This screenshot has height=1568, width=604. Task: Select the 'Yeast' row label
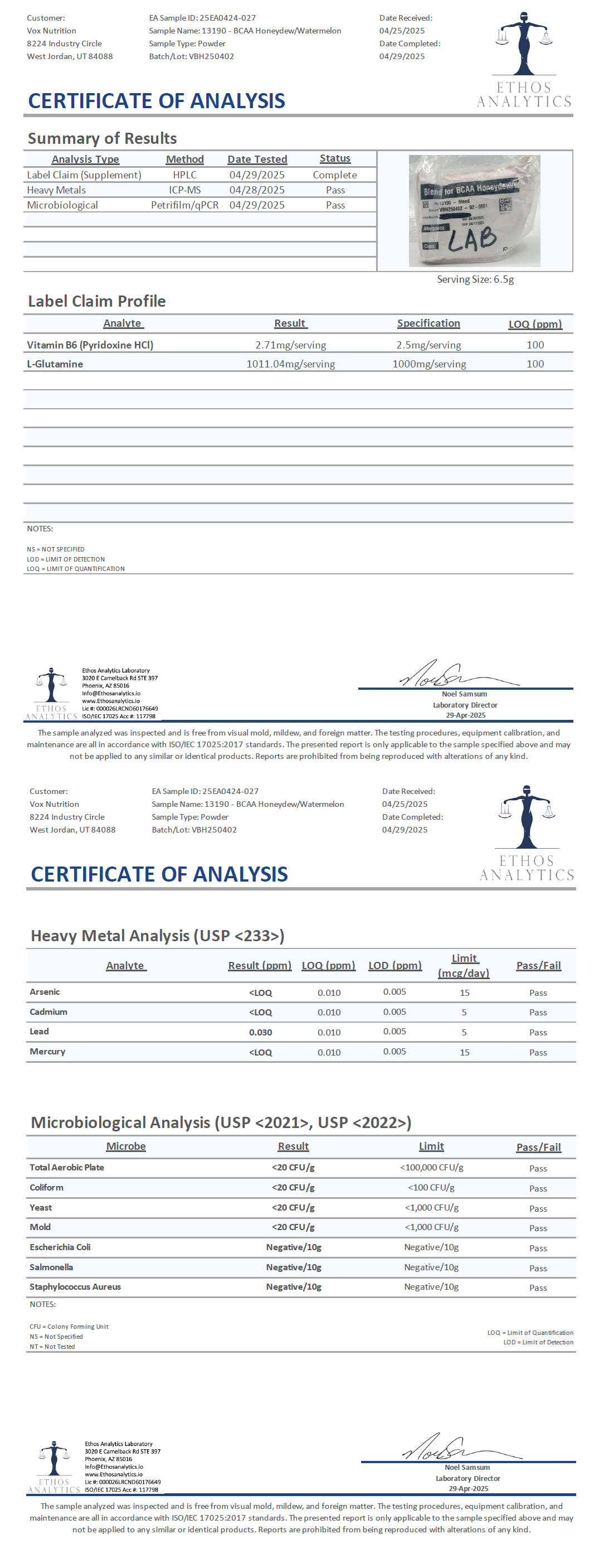point(41,1208)
